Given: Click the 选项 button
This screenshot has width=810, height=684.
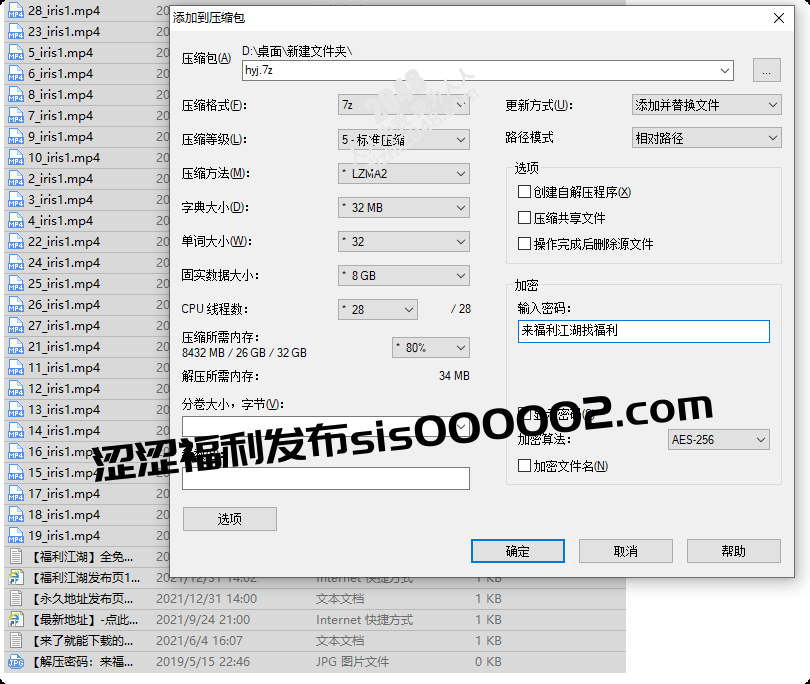Looking at the screenshot, I should point(229,519).
